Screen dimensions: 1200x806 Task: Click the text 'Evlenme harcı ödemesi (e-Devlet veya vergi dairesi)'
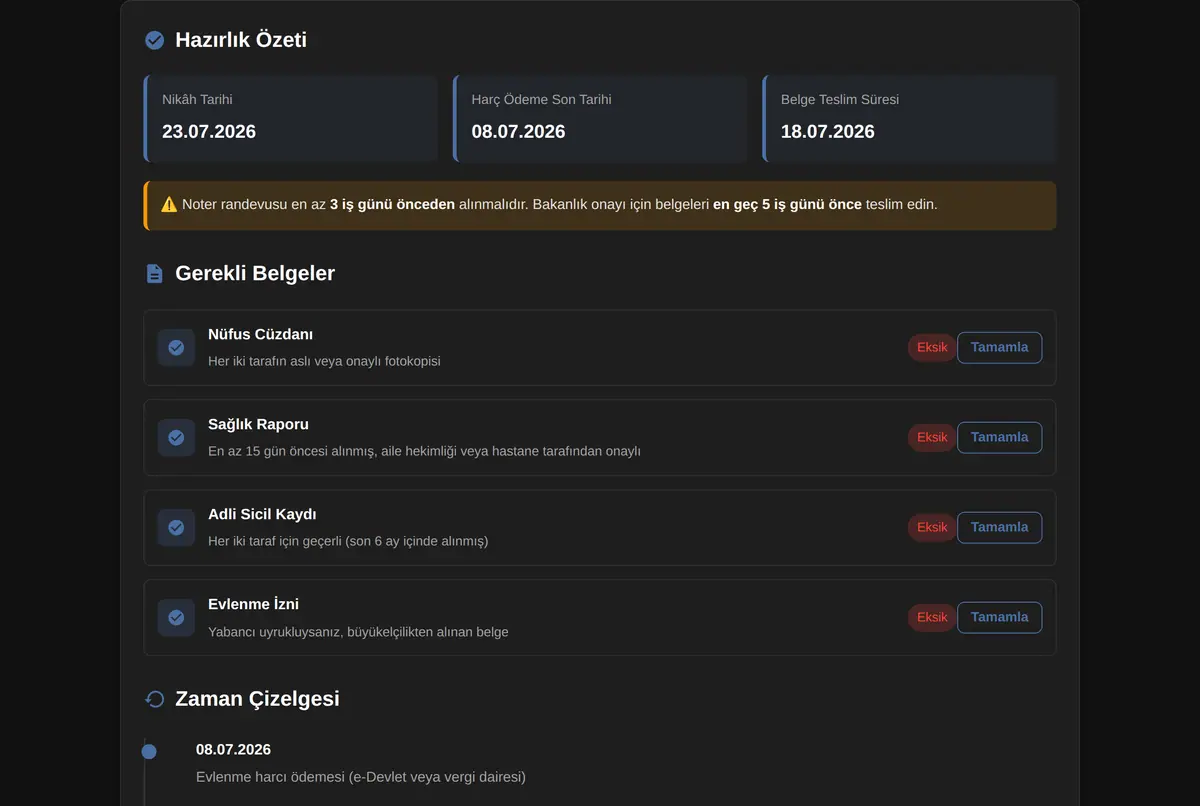[x=361, y=777]
